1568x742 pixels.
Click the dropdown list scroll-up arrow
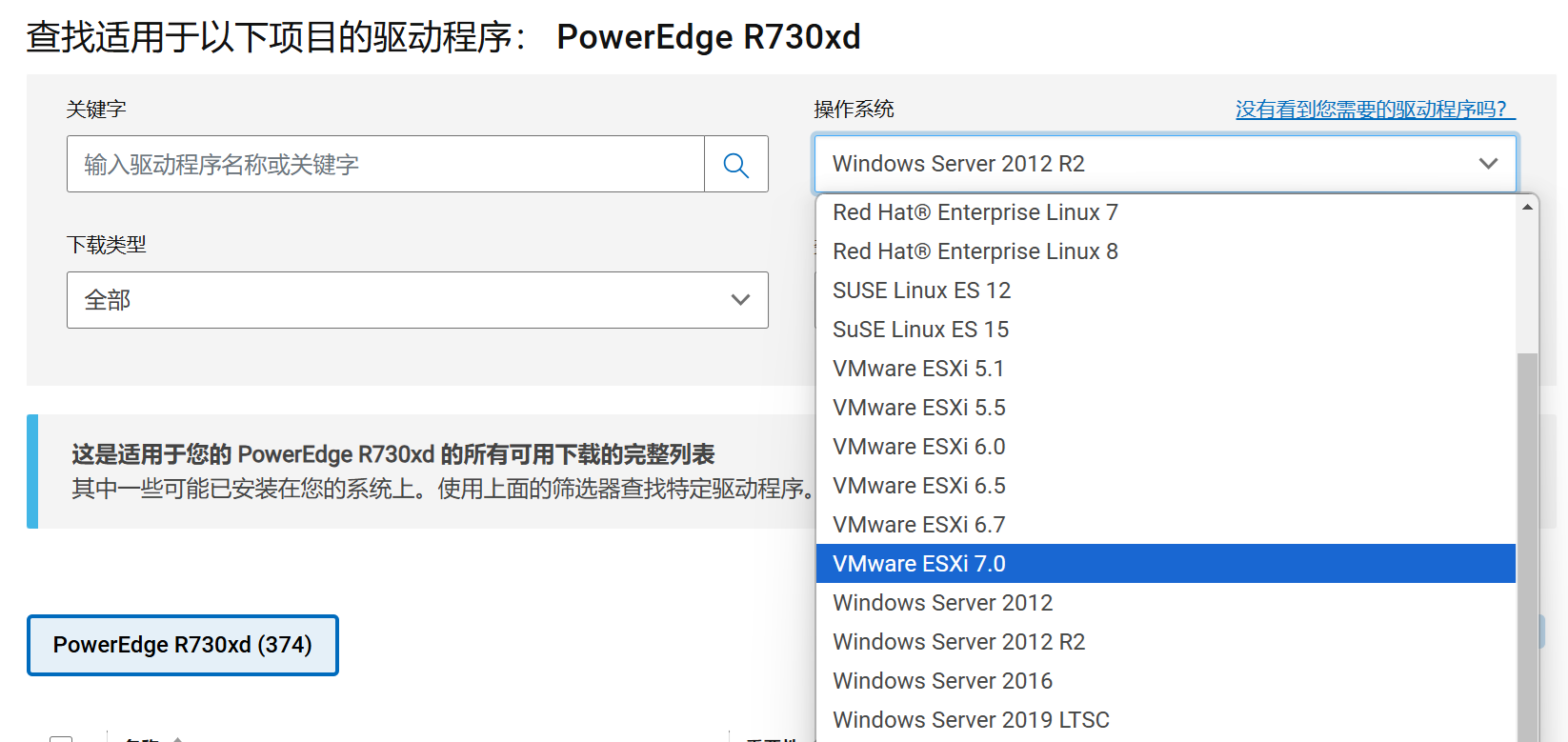coord(1527,207)
